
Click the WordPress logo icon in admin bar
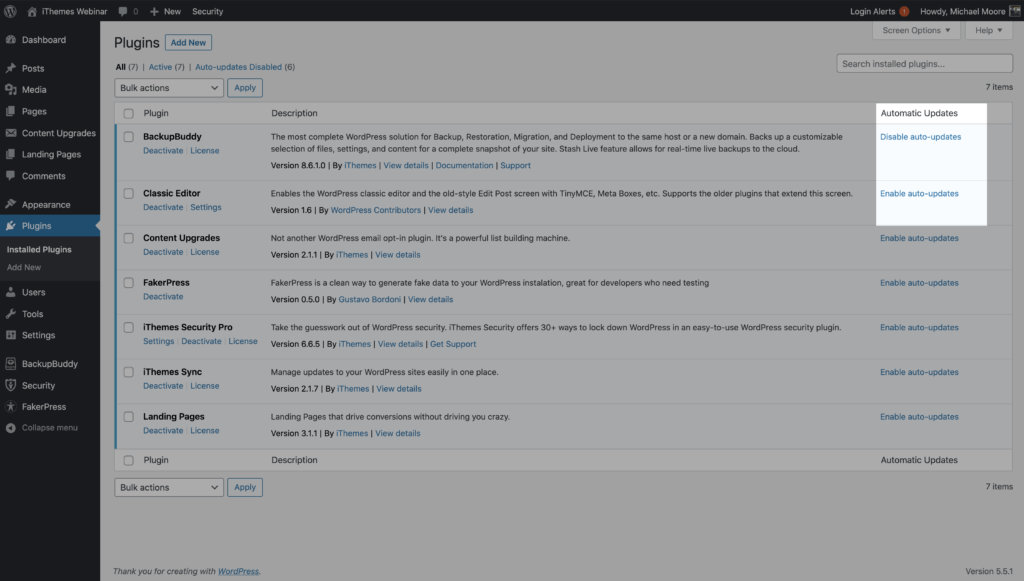tap(10, 11)
